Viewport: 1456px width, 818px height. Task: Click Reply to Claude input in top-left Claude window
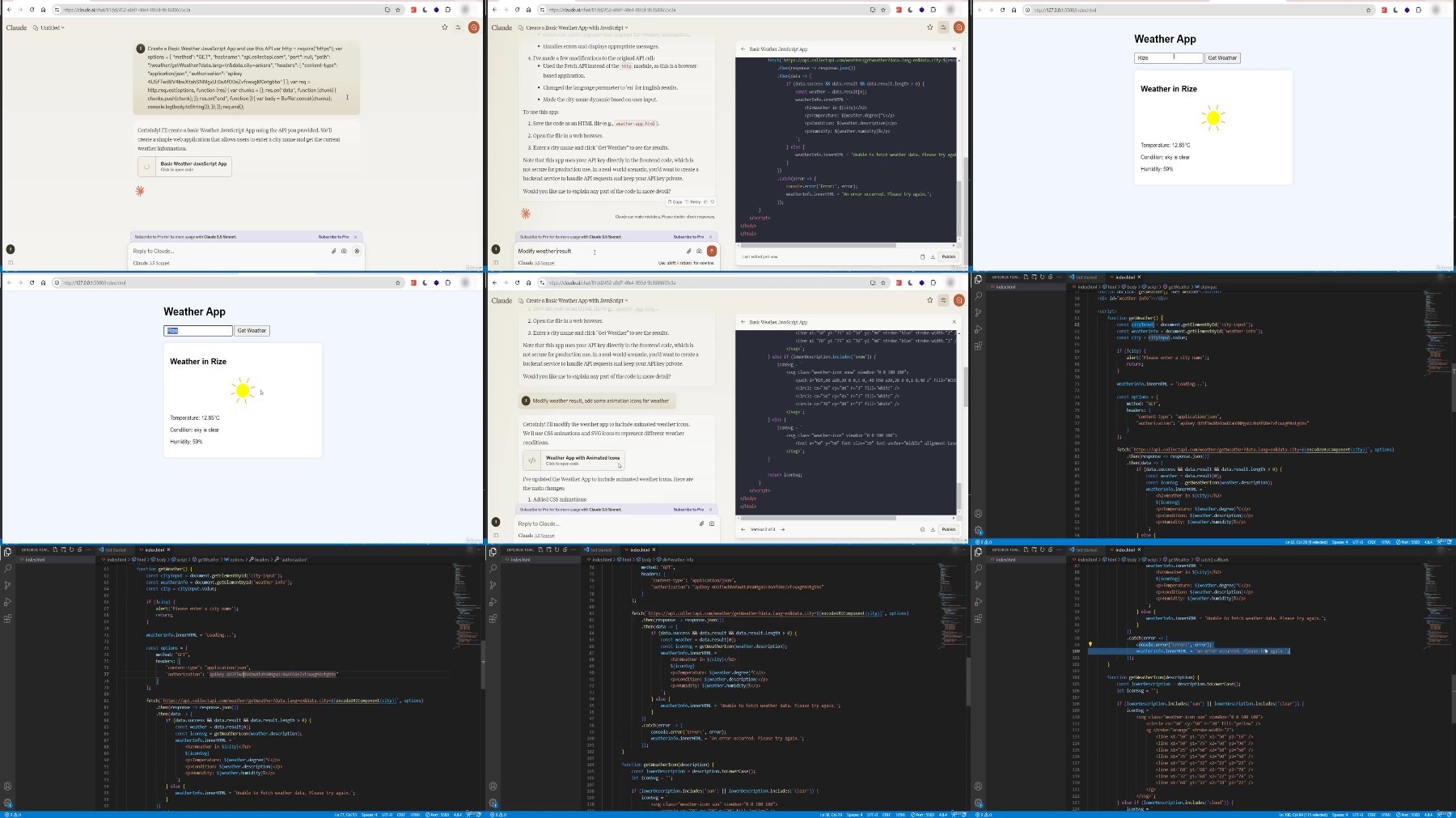pos(226,251)
